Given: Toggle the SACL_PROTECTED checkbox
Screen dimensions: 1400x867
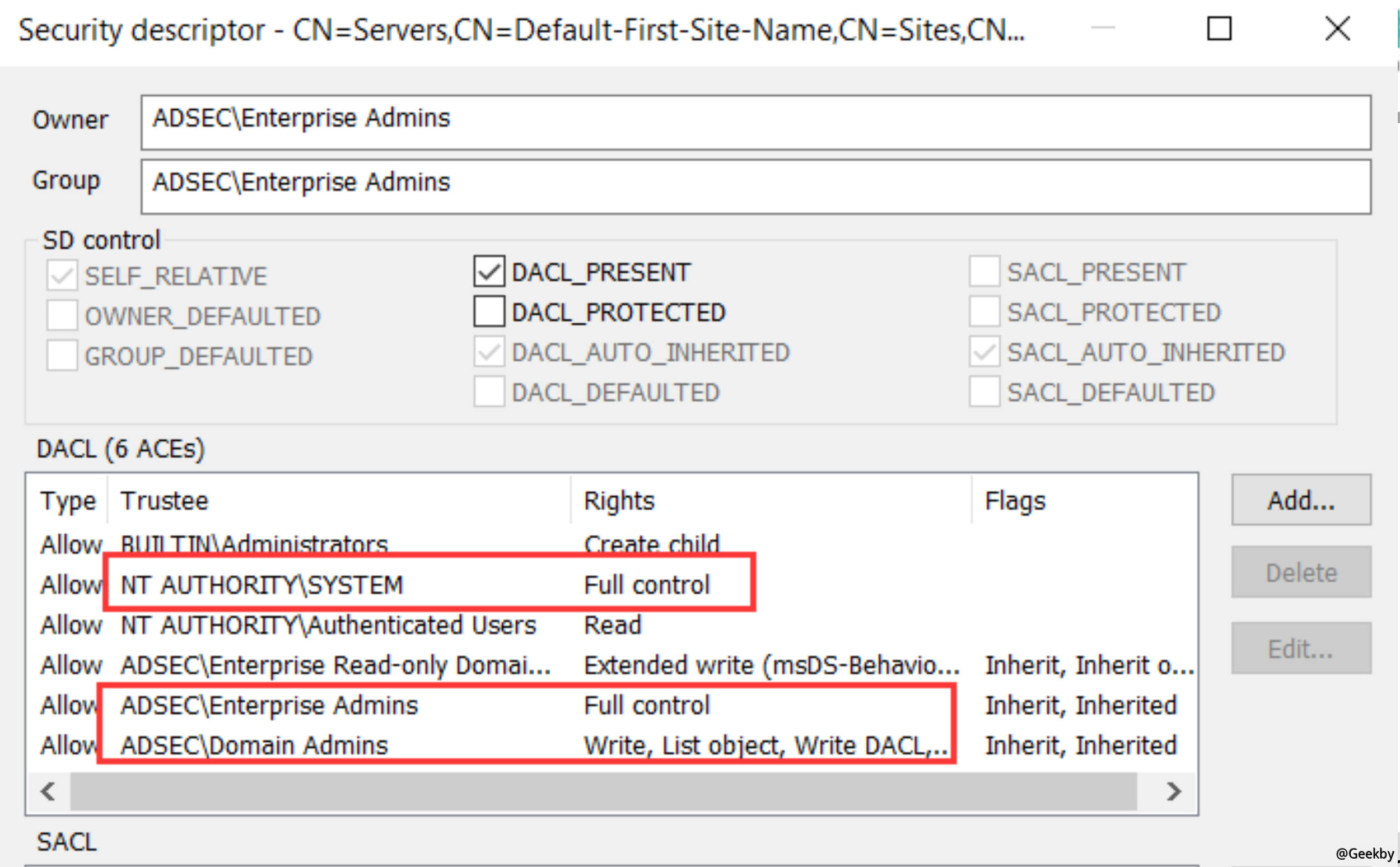Looking at the screenshot, I should pyautogui.click(x=984, y=311).
